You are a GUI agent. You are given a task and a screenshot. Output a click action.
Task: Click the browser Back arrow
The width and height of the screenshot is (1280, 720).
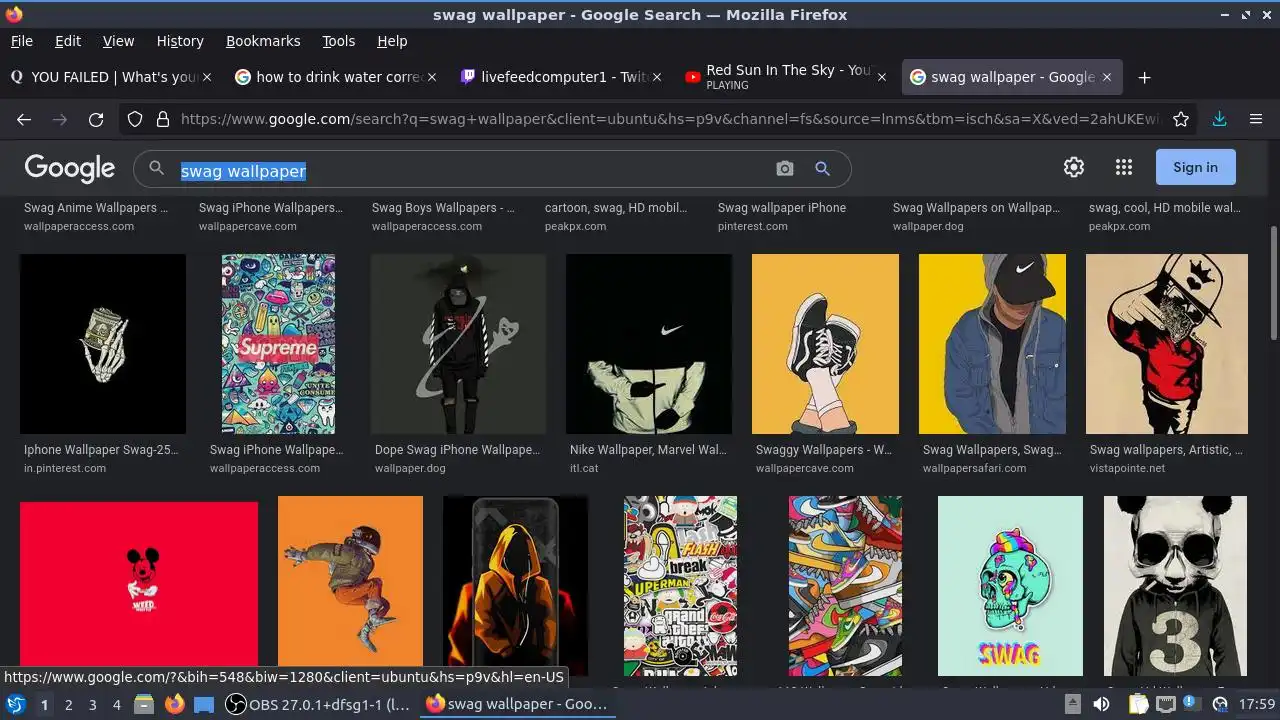[24, 119]
